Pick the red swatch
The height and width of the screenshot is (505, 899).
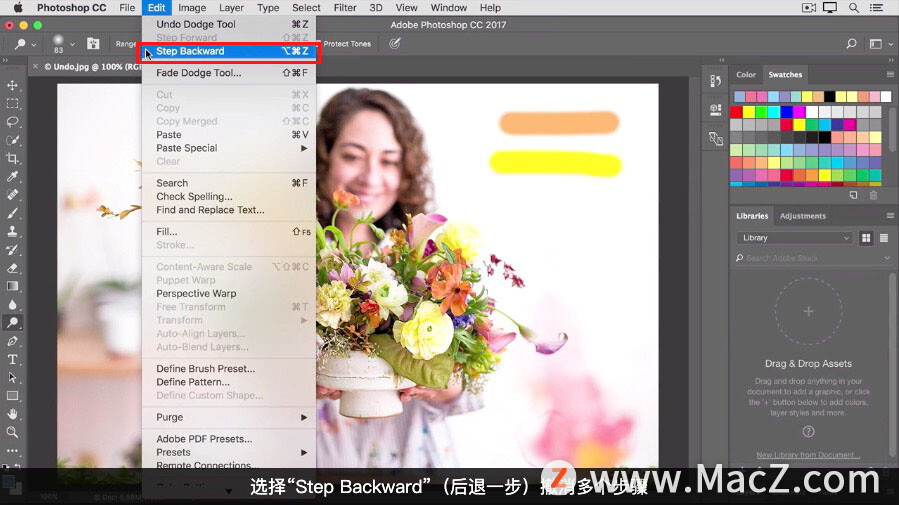click(x=736, y=112)
